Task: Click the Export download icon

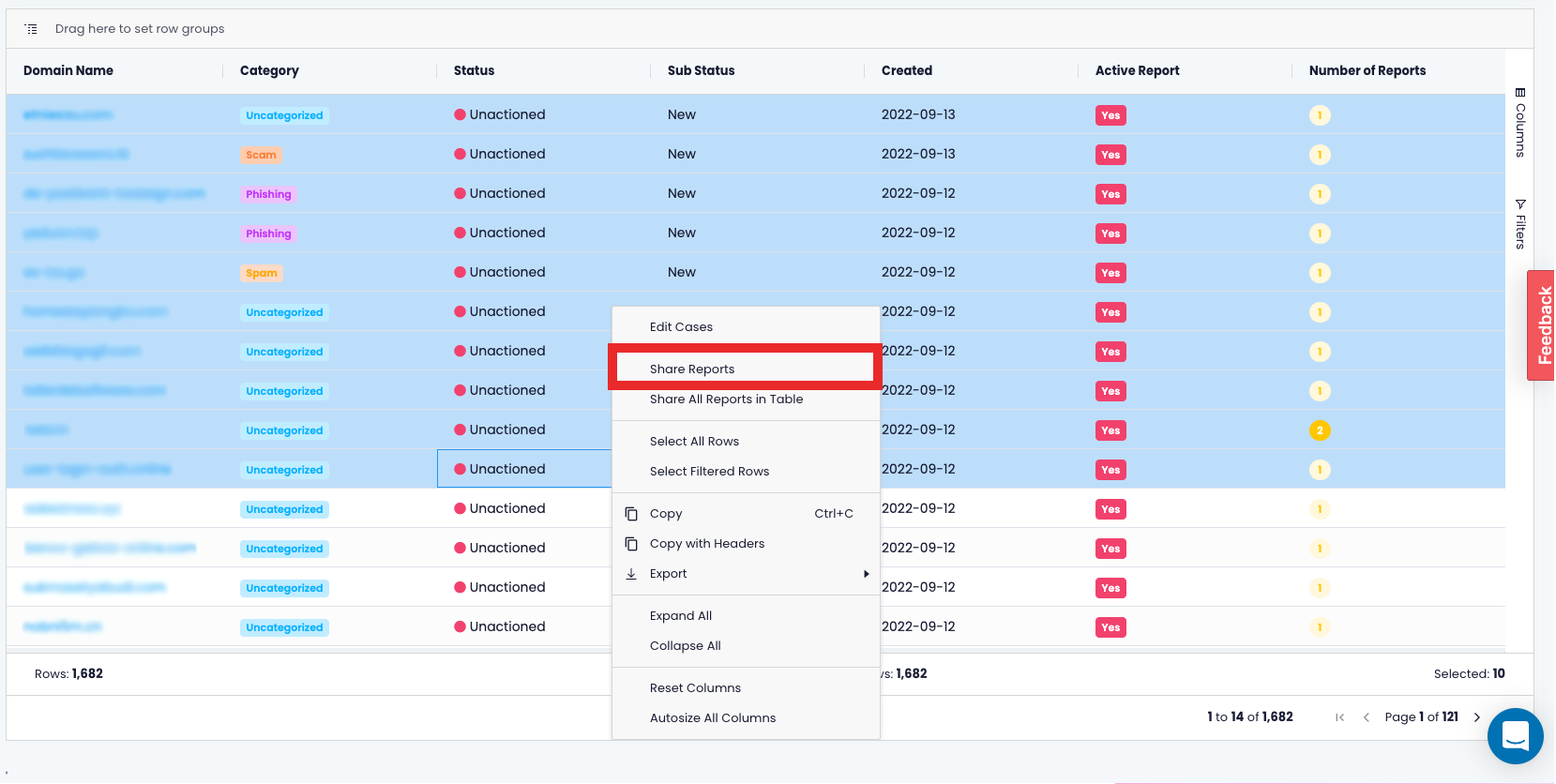Action: [x=631, y=574]
